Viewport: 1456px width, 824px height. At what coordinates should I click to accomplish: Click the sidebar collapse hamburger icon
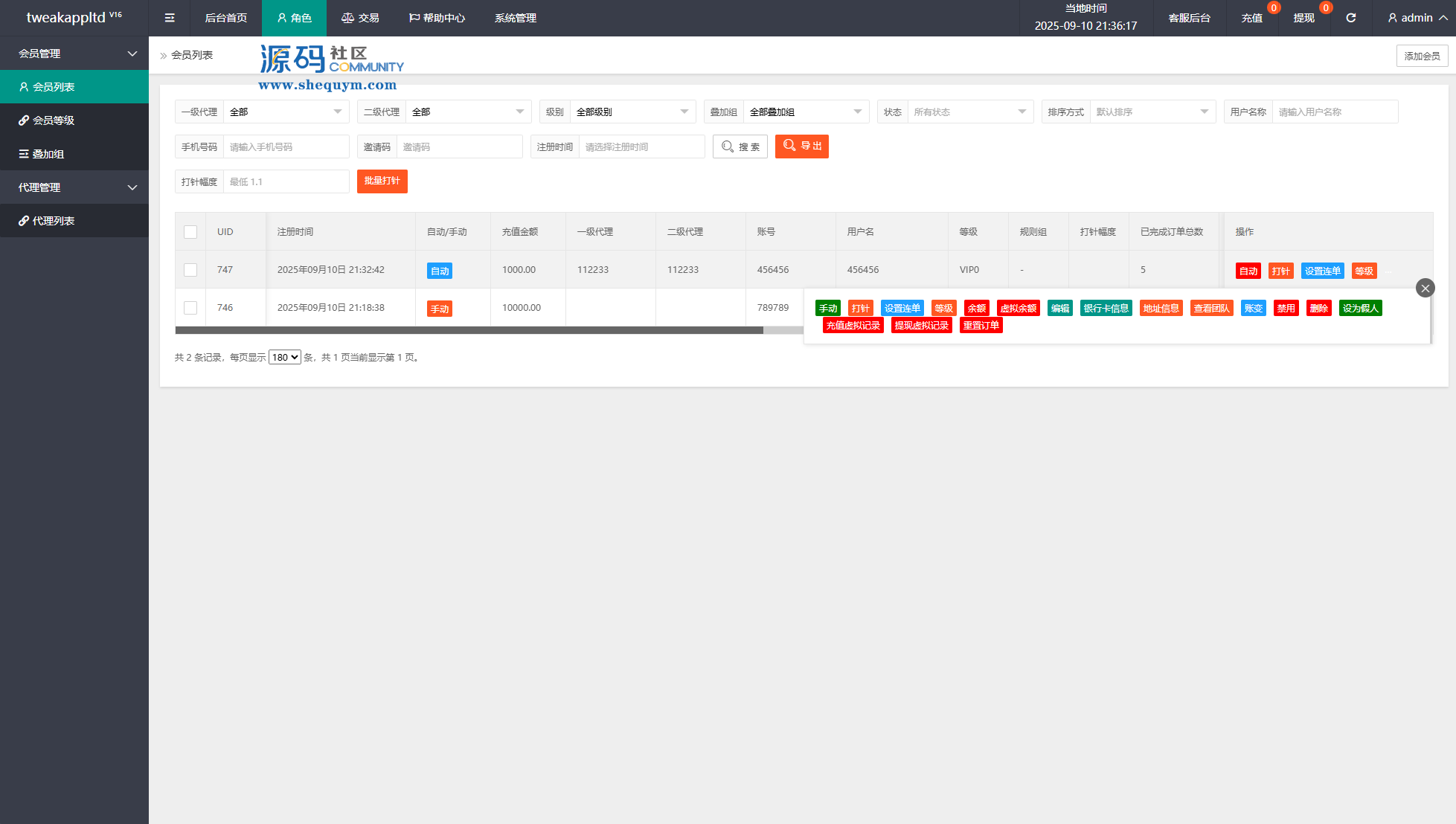(x=170, y=18)
